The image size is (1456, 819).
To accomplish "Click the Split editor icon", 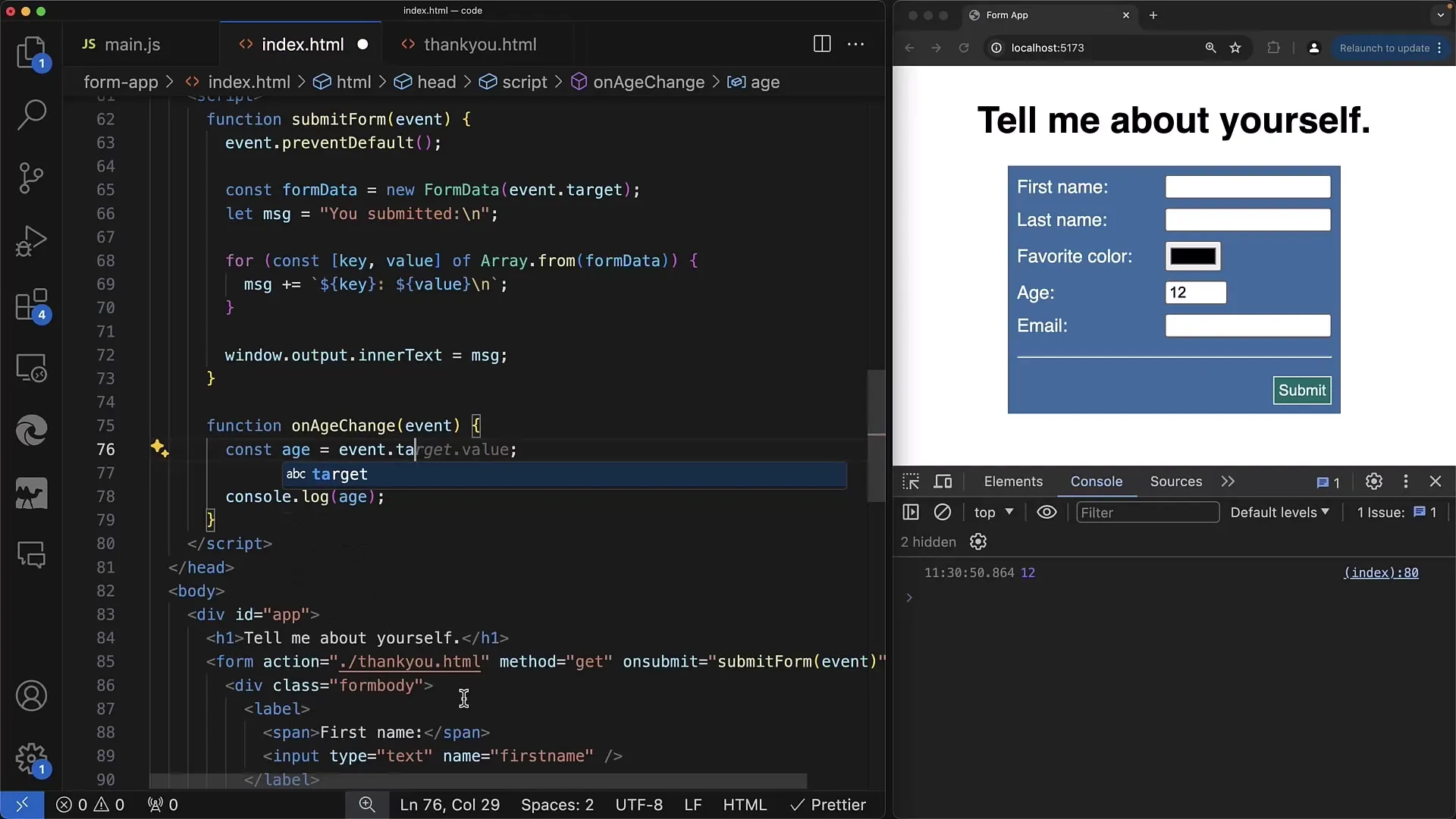I will [x=822, y=43].
